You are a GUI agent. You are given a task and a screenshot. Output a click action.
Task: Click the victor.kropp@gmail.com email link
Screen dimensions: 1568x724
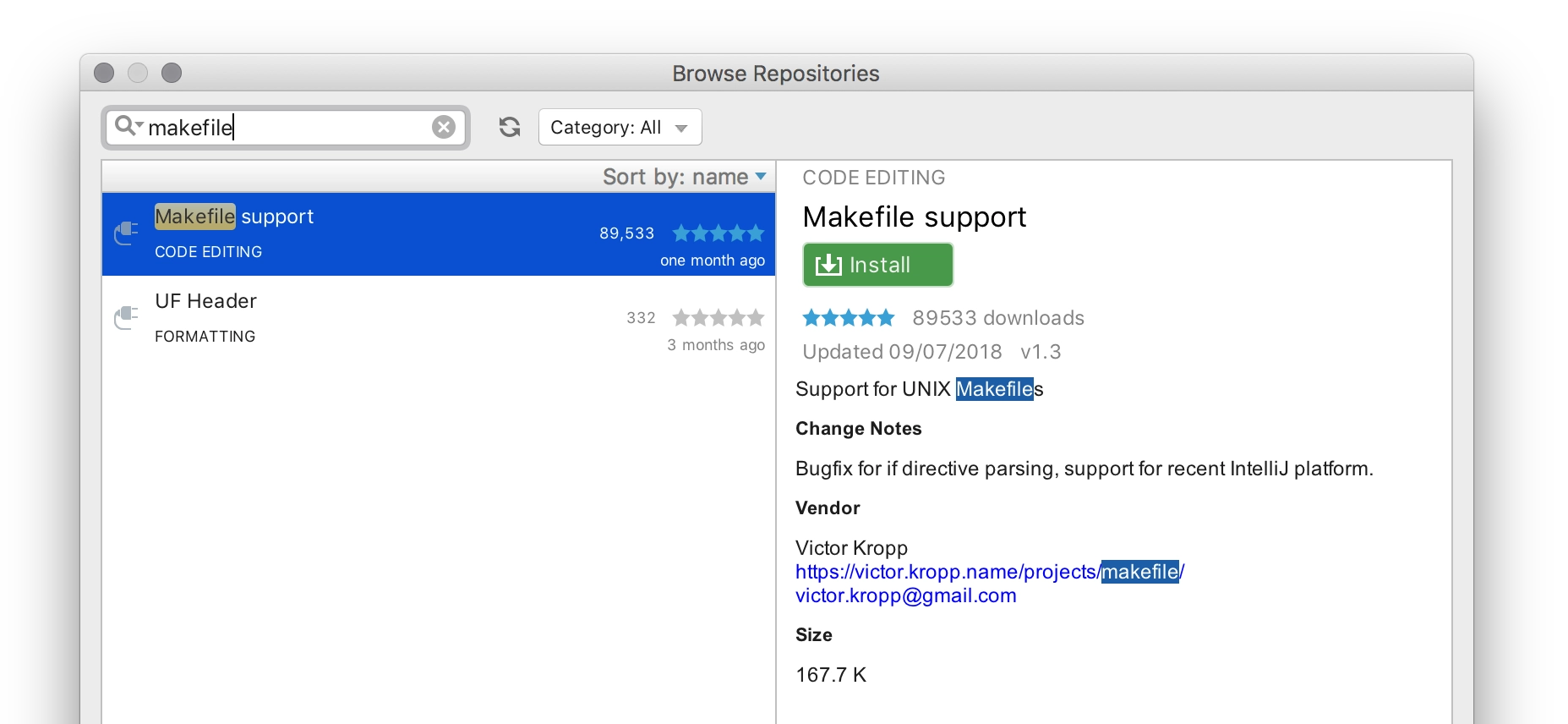tap(905, 595)
